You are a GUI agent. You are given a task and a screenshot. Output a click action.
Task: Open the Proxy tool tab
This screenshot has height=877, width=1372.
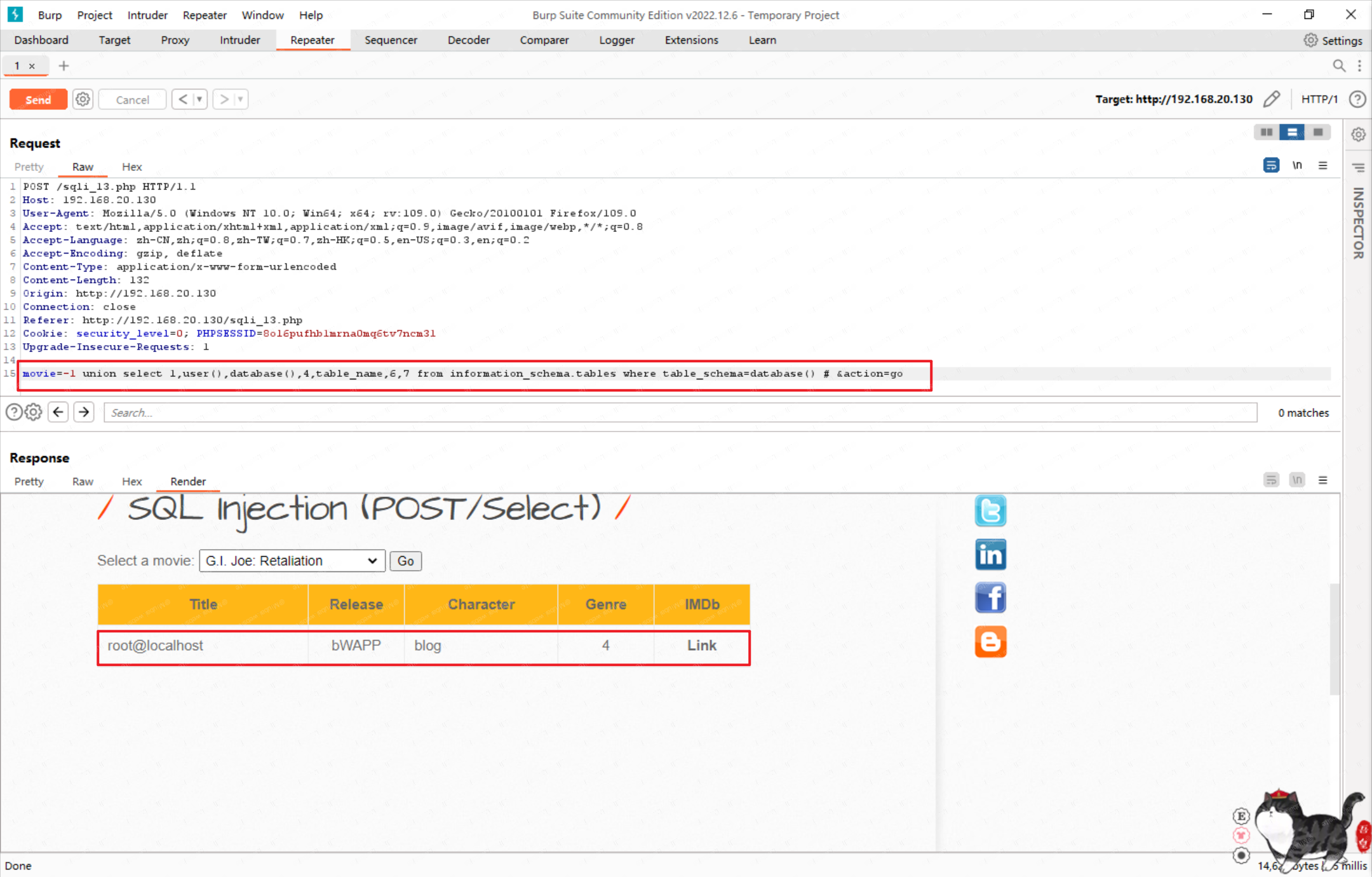(x=175, y=40)
